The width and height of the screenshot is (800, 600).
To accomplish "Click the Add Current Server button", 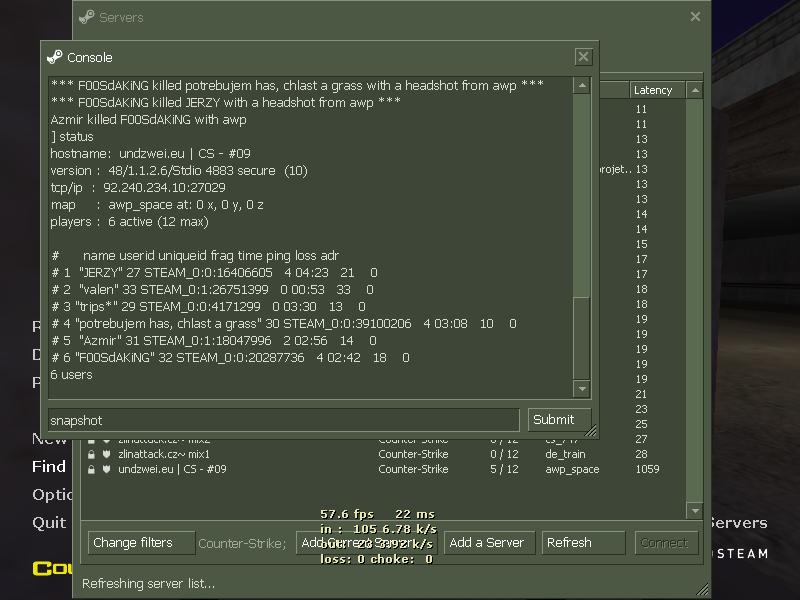I will 366,543.
